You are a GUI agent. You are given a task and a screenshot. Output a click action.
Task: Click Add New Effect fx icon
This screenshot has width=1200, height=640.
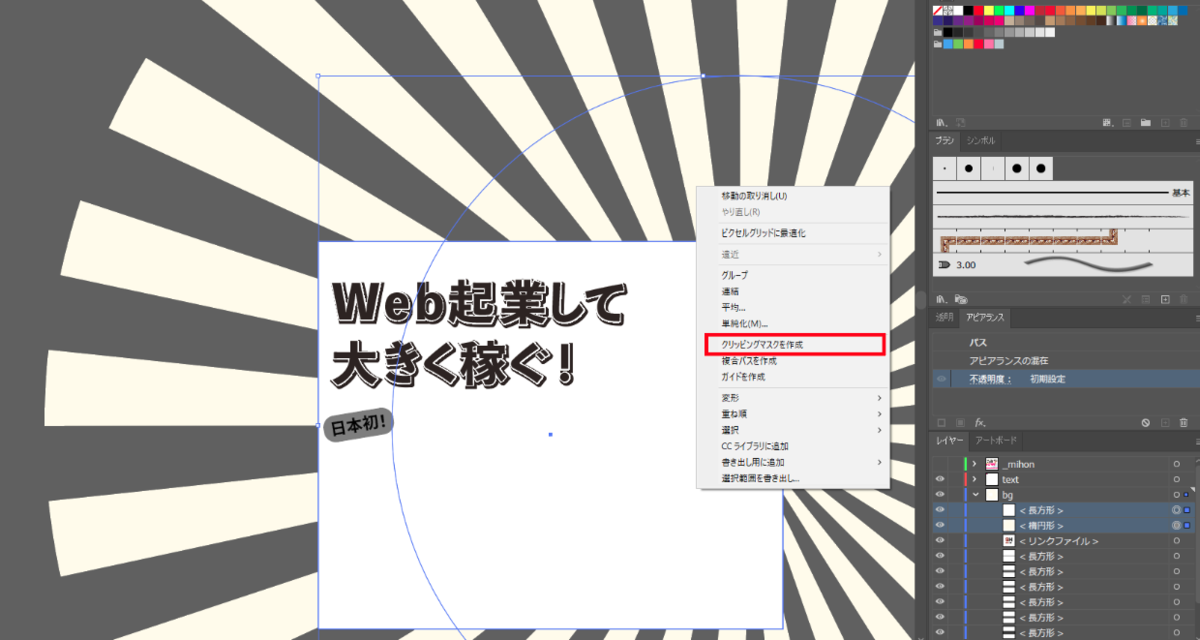click(981, 423)
